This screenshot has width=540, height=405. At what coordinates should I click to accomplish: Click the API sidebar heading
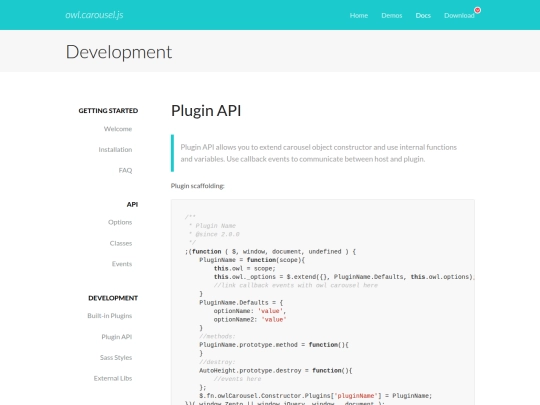[x=132, y=204]
